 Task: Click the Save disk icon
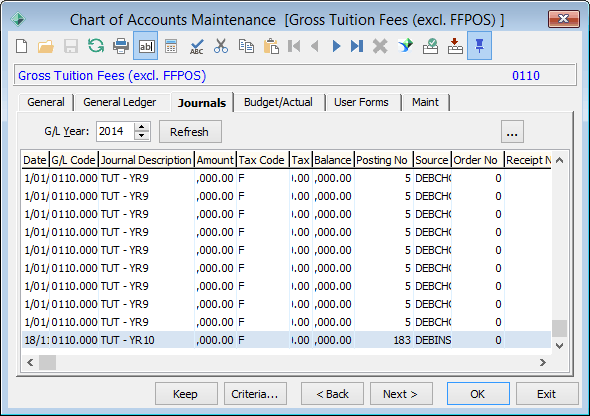(71, 46)
